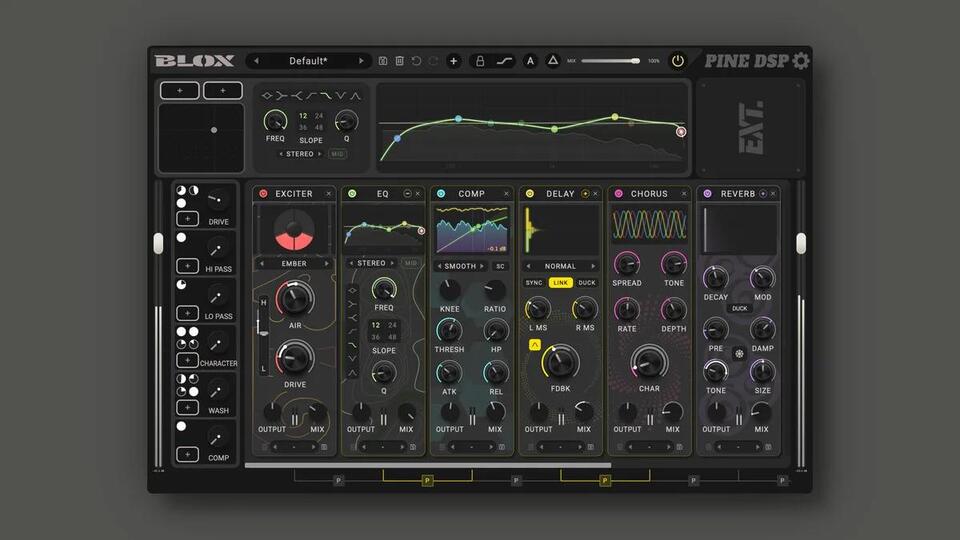The width and height of the screenshot is (960, 540).
Task: Redo the last undone change
Action: pyautogui.click(x=433, y=61)
